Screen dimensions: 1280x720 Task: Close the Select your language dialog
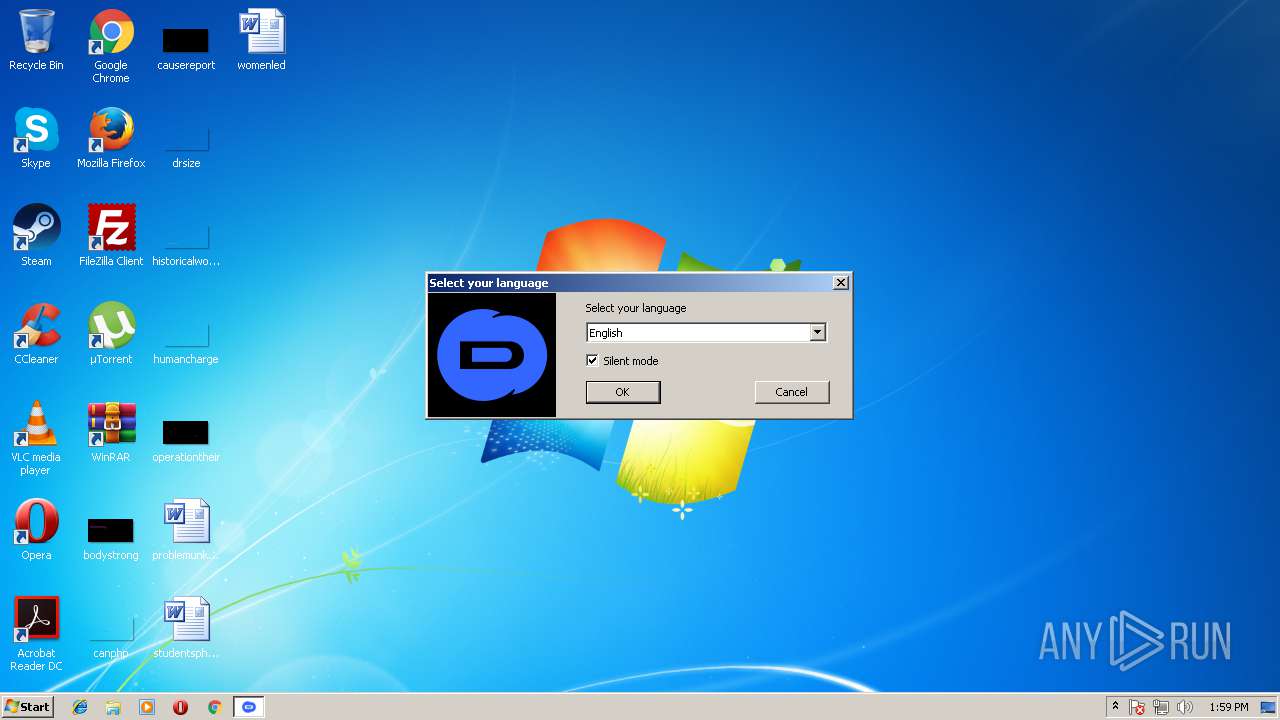(841, 283)
